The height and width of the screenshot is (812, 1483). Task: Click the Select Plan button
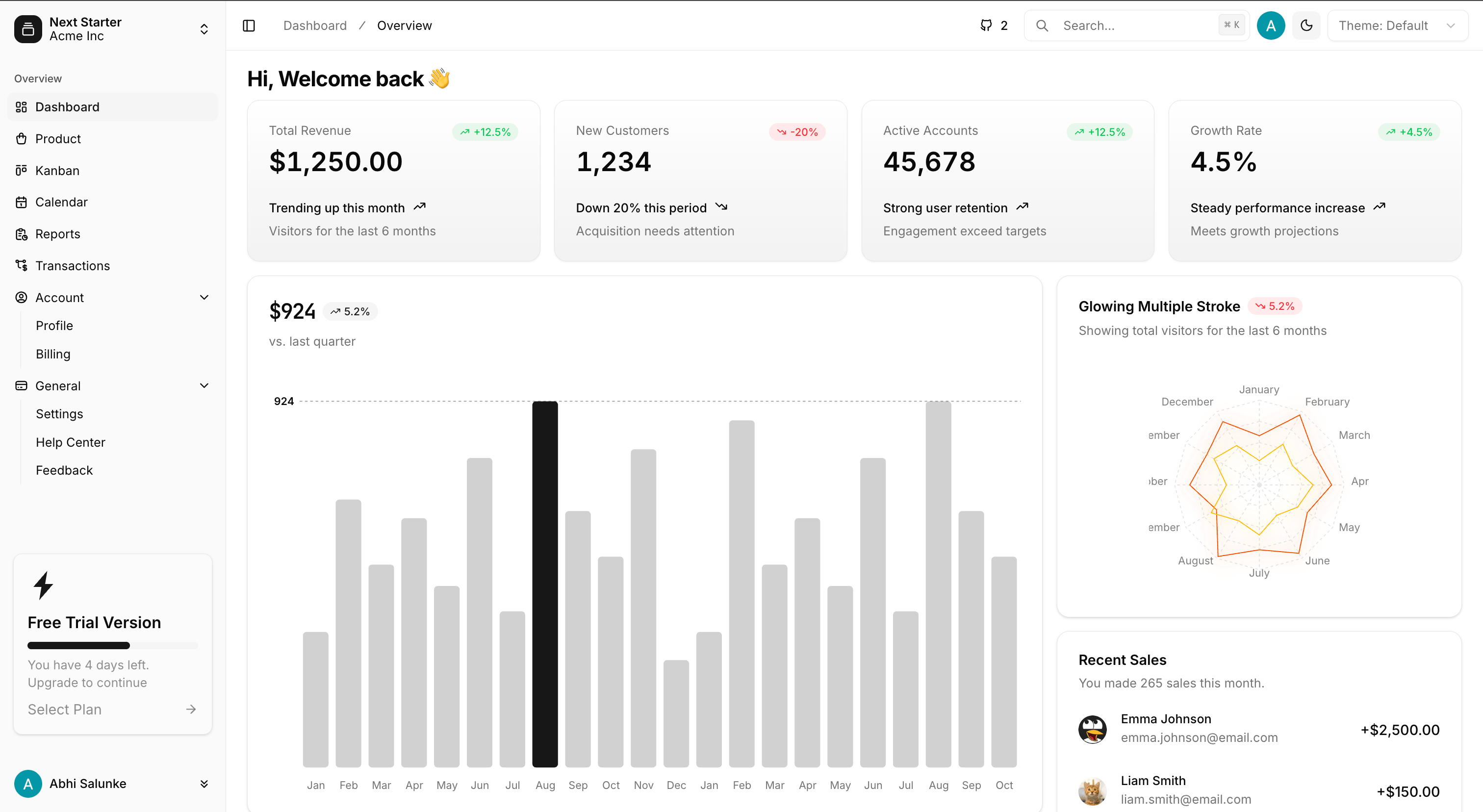[64, 709]
